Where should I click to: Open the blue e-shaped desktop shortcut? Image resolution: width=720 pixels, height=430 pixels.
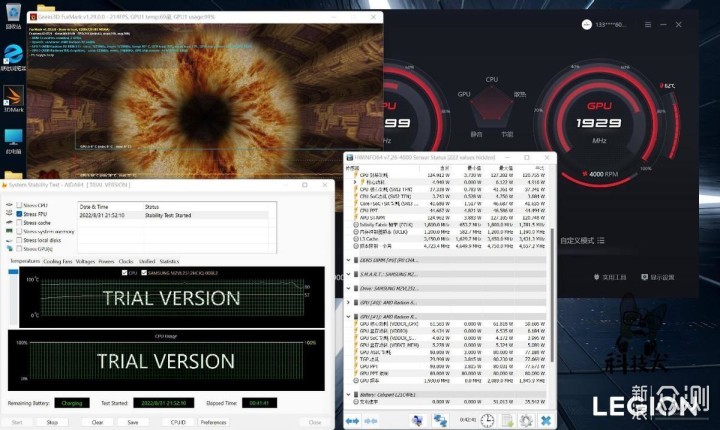click(13, 54)
